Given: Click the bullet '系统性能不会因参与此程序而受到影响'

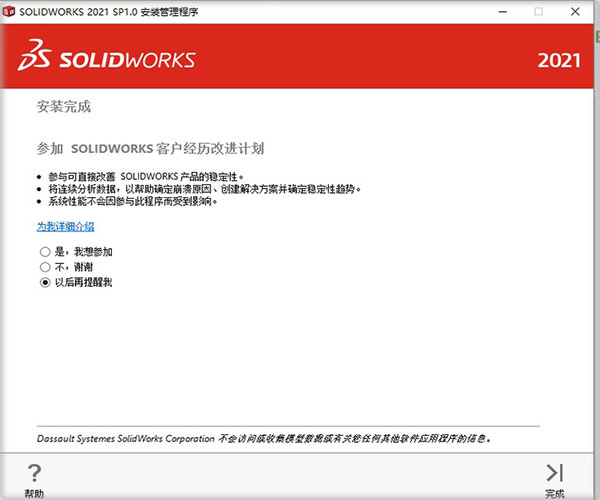Looking at the screenshot, I should [133, 201].
